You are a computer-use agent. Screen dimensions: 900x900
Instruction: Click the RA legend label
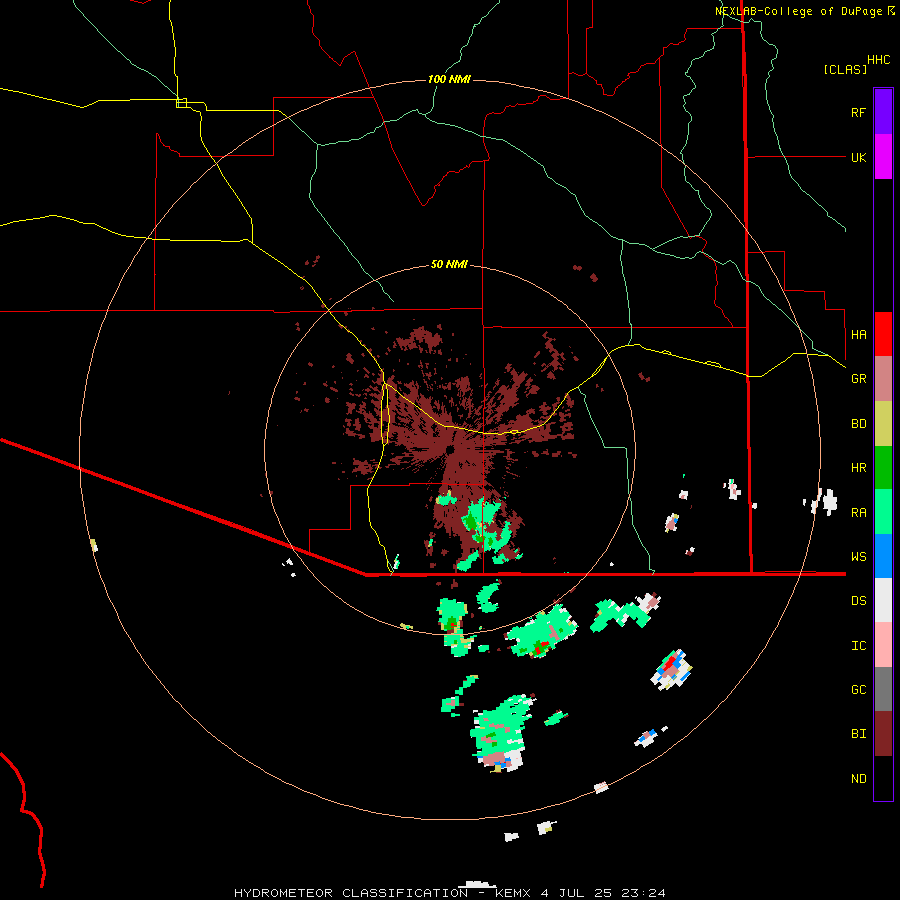858,513
